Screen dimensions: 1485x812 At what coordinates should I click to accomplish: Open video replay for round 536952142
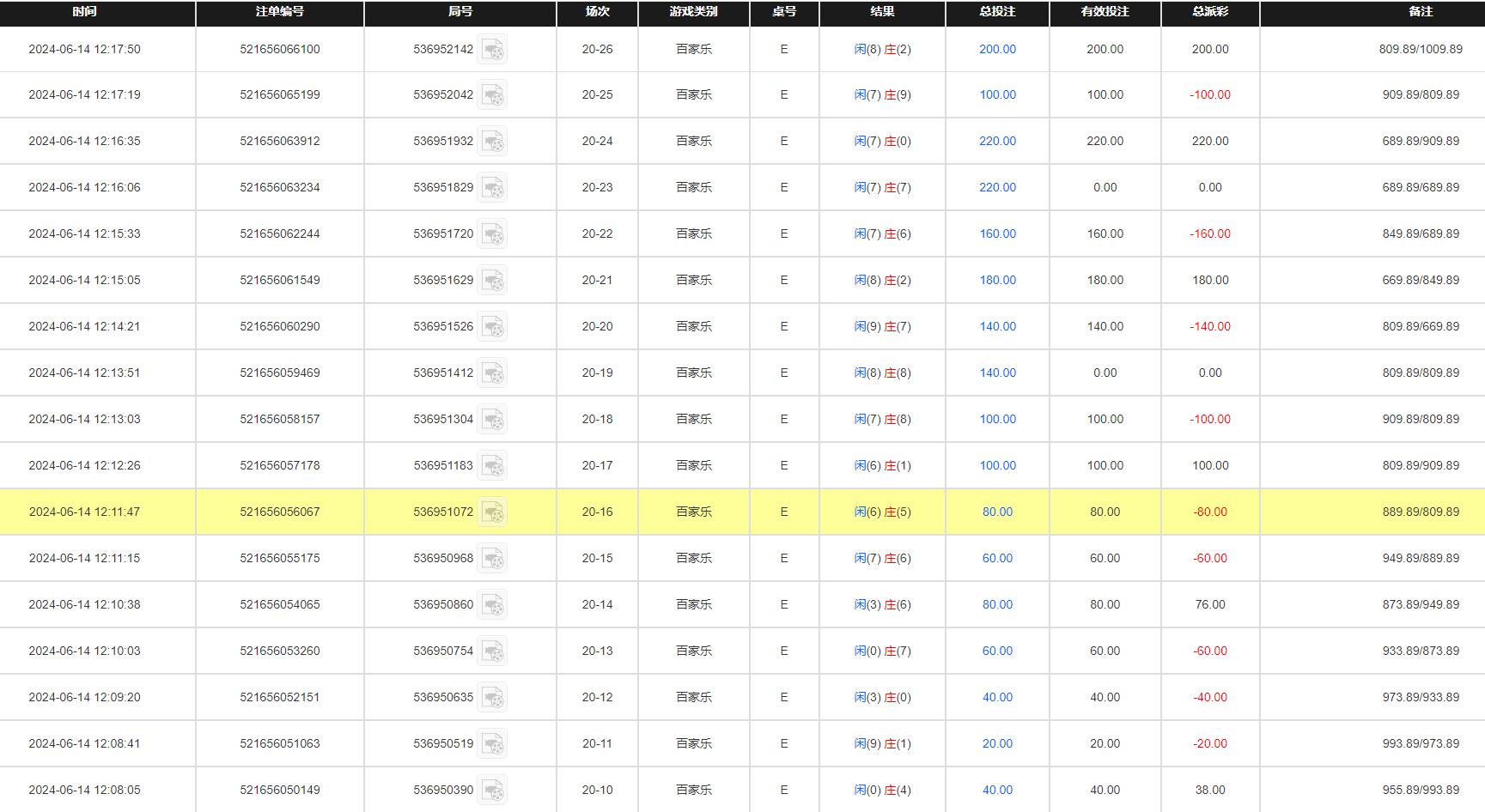[492, 50]
